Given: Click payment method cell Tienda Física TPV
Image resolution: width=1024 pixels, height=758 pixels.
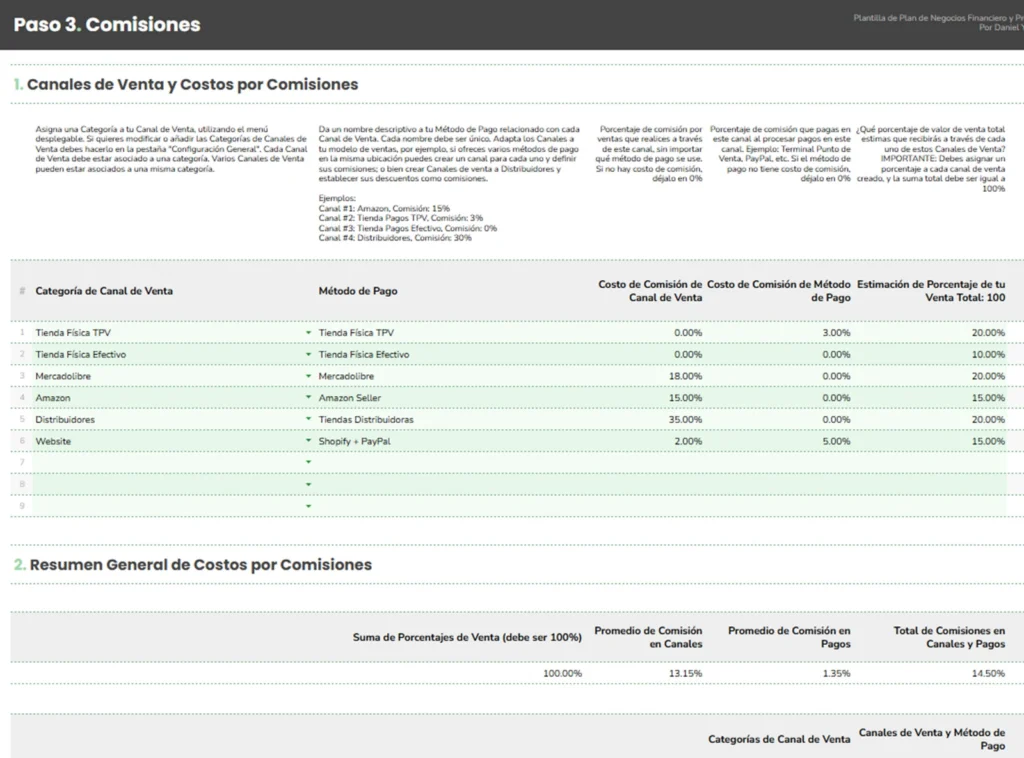Looking at the screenshot, I should pyautogui.click(x=451, y=333).
